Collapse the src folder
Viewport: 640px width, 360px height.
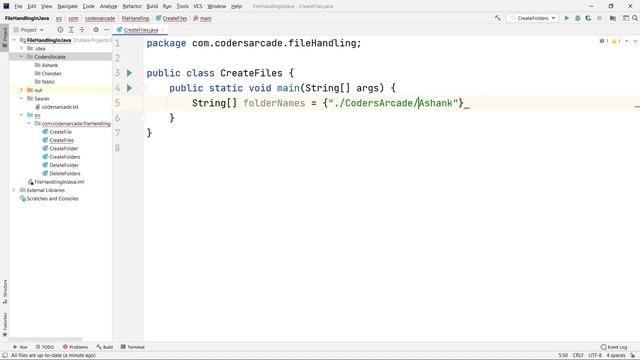22,115
